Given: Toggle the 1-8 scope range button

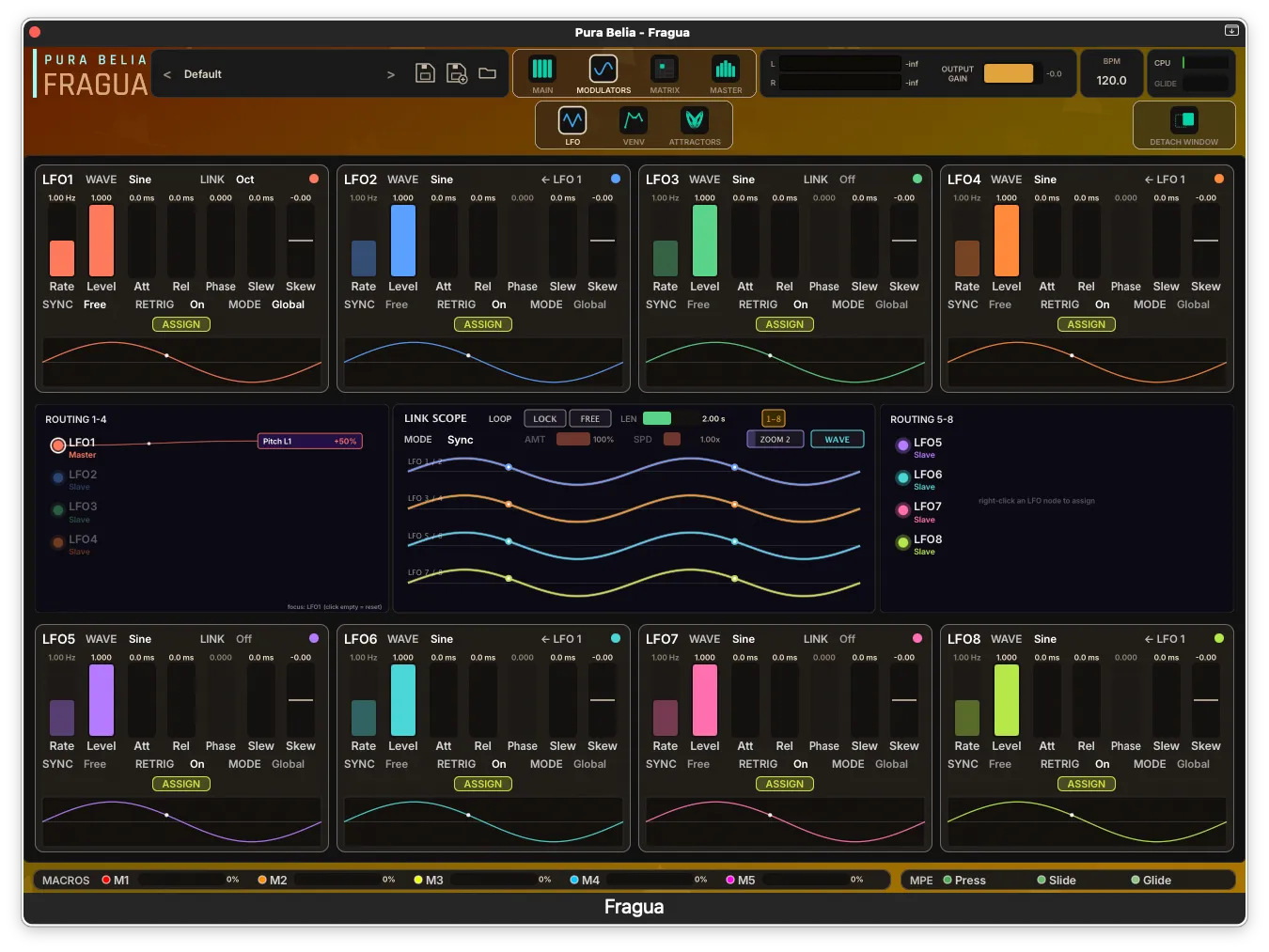Looking at the screenshot, I should pyautogui.click(x=774, y=419).
